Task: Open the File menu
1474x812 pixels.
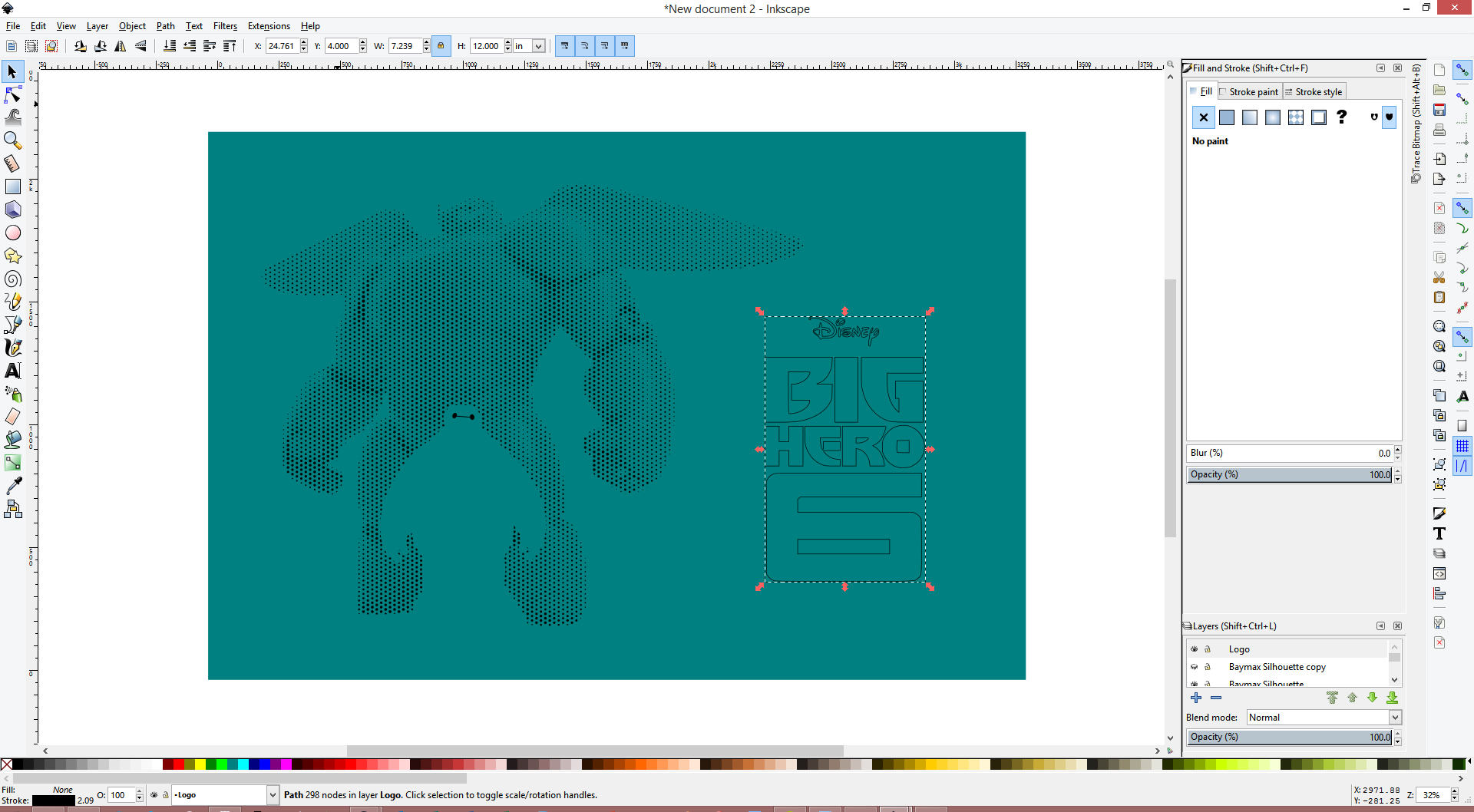Action: coord(13,26)
